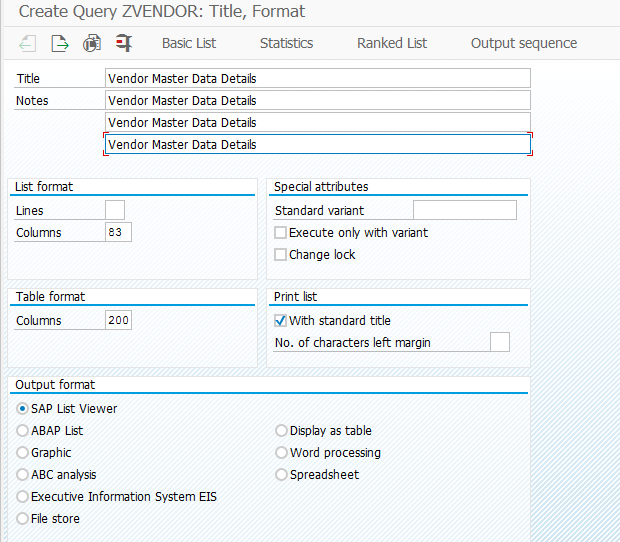Click the Table format Columns field showing 200
Image resolution: width=620 pixels, height=542 pixels.
click(x=118, y=320)
